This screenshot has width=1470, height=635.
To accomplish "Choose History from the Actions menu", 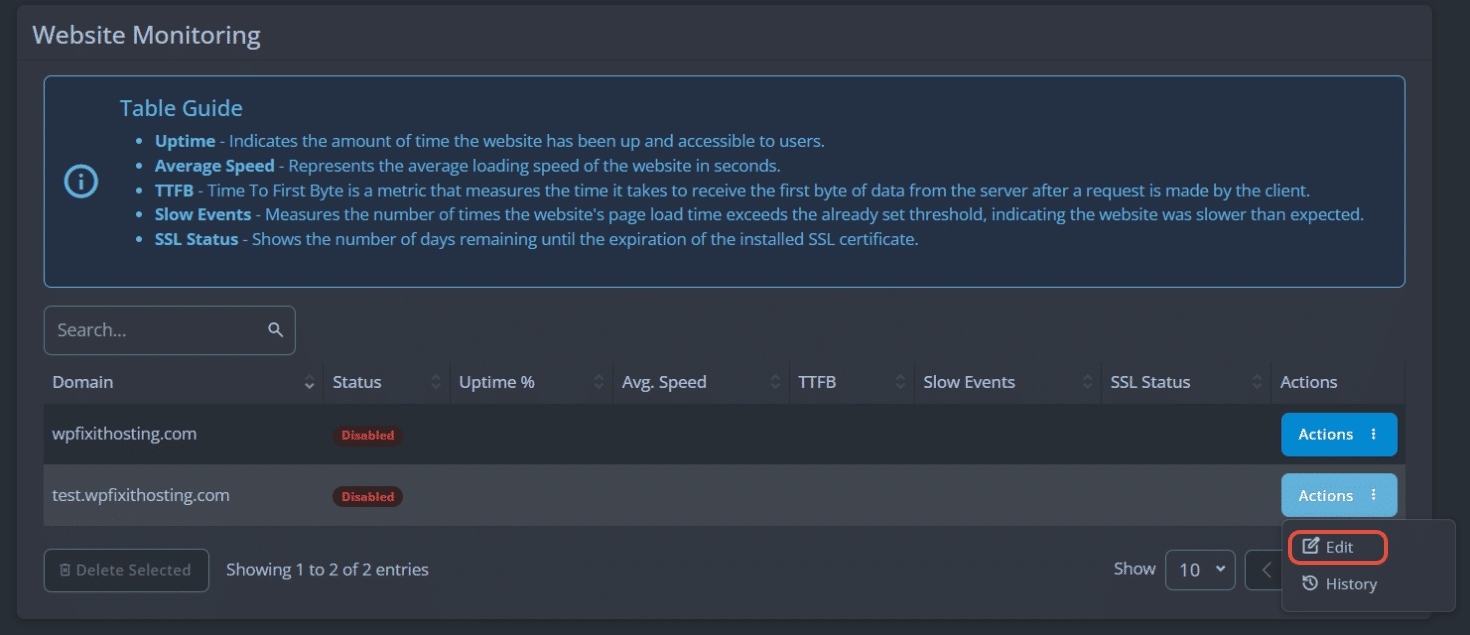I will click(1340, 584).
